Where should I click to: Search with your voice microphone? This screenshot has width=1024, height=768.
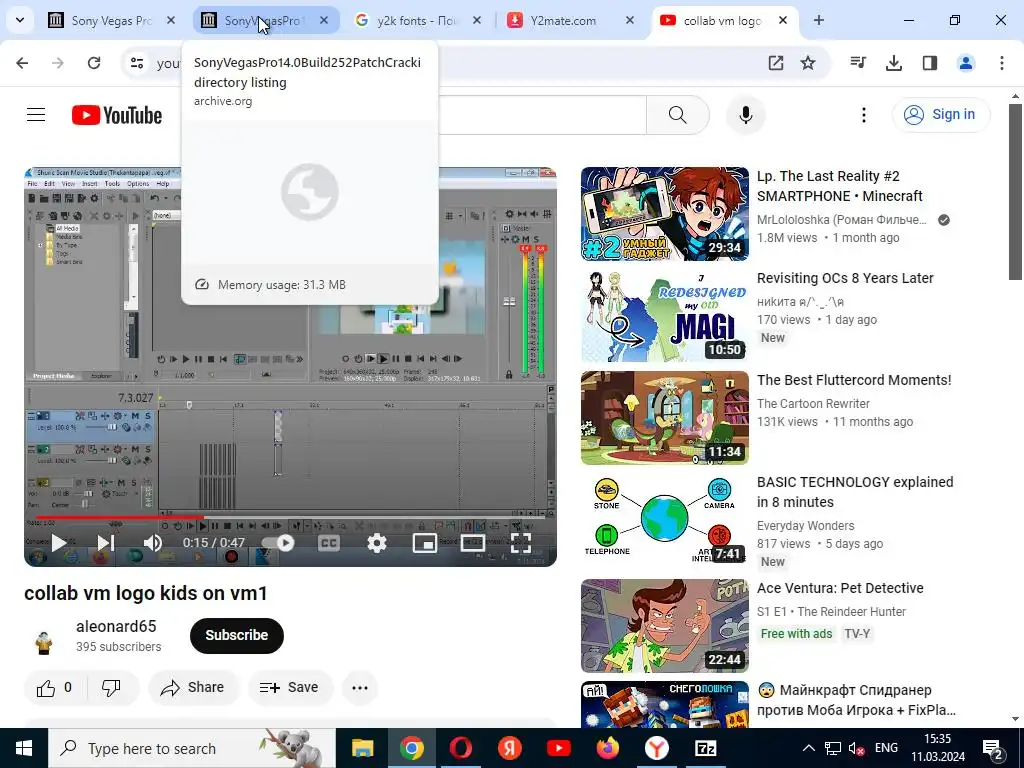(746, 115)
